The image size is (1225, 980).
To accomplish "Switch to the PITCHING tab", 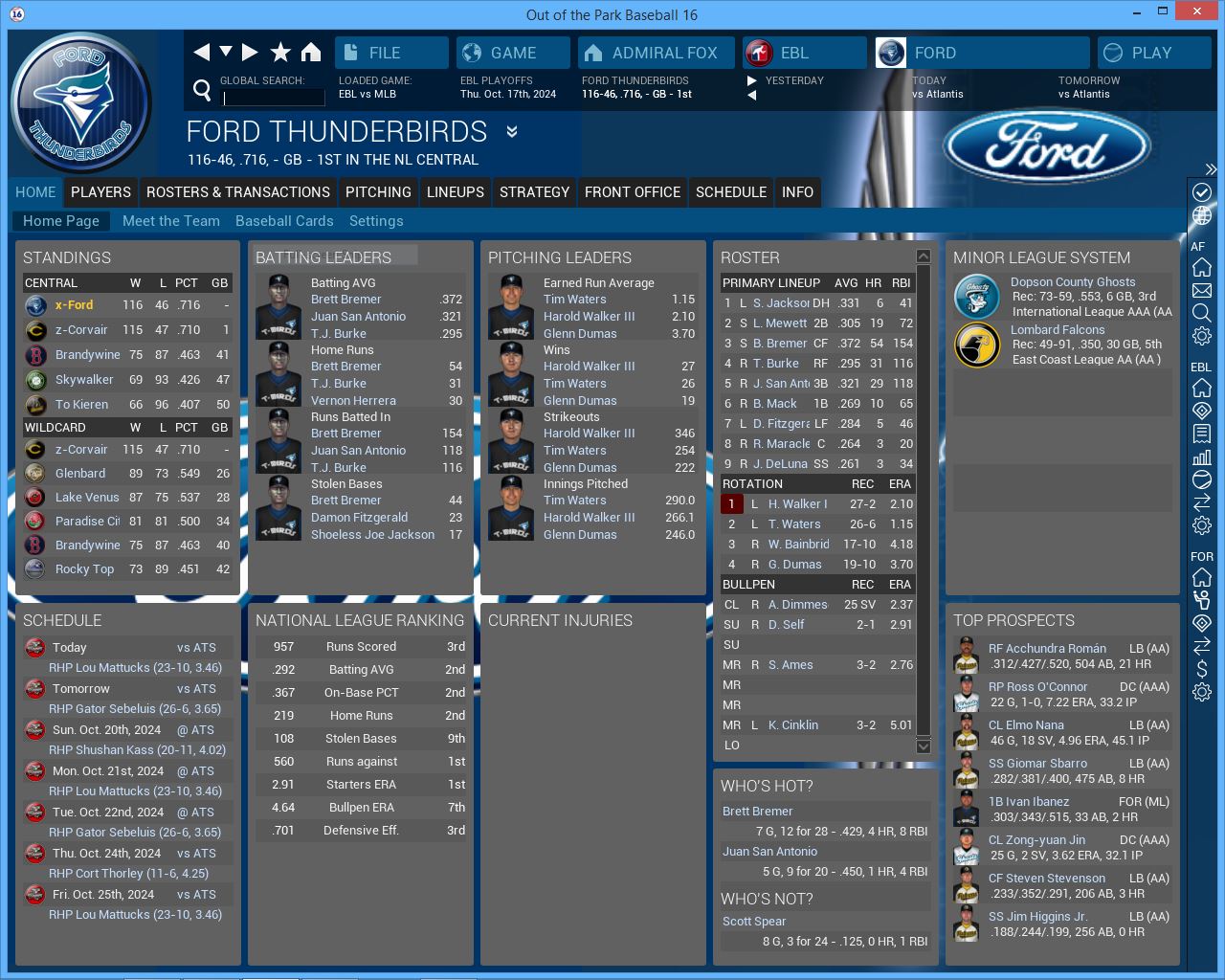I will coord(378,192).
